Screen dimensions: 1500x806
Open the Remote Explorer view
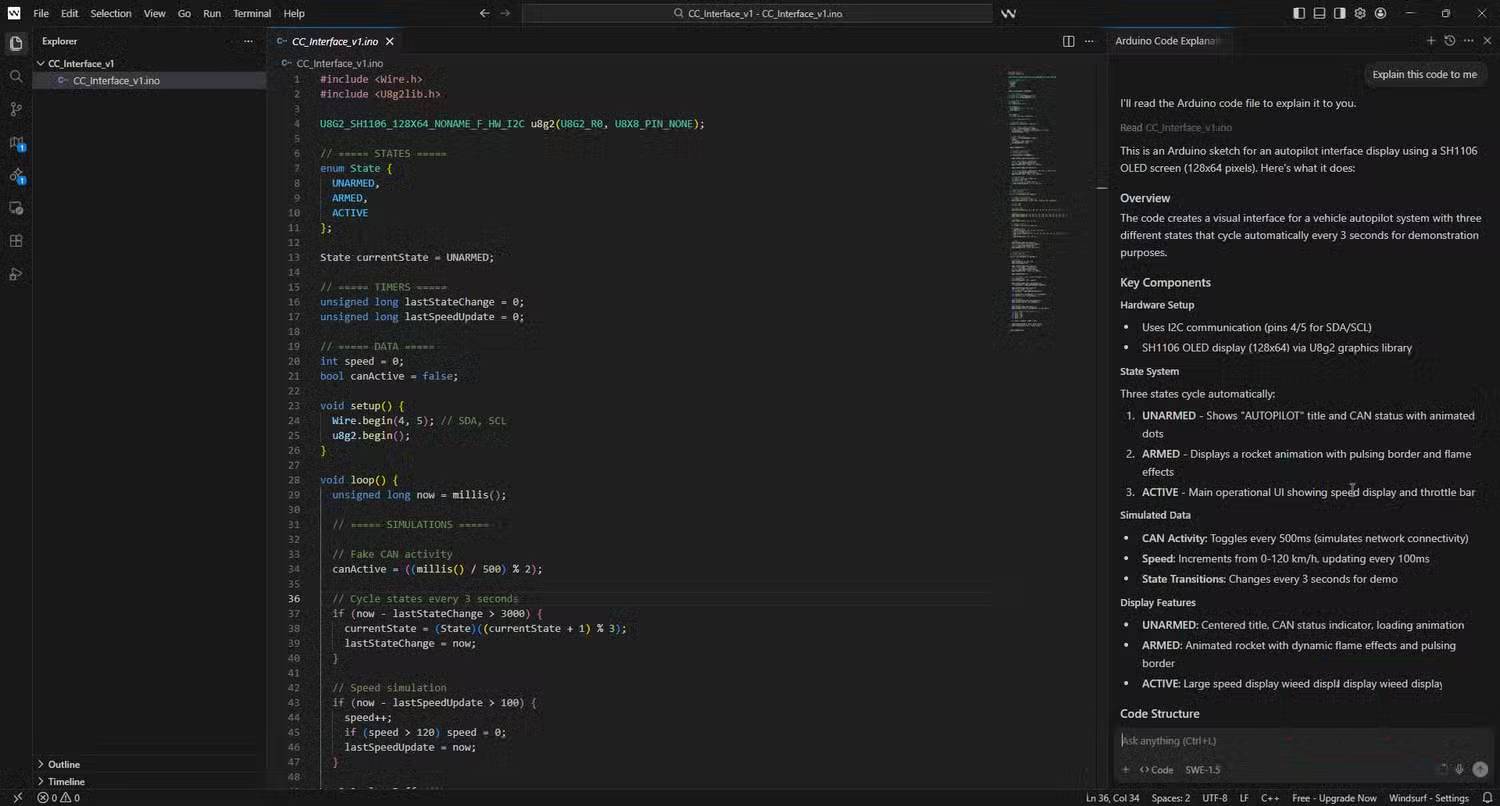point(15,208)
